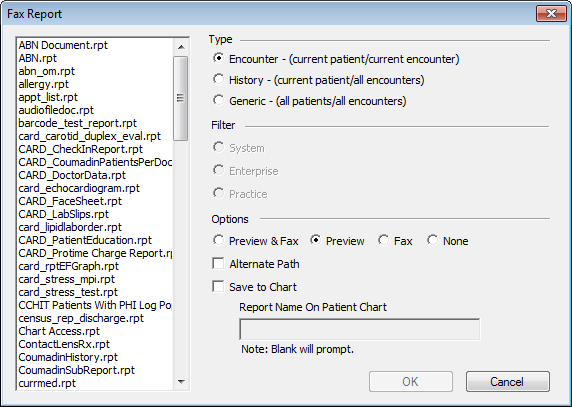The width and height of the screenshot is (572, 407).
Task: Click the report list scroll-down arrow
Action: (x=181, y=382)
